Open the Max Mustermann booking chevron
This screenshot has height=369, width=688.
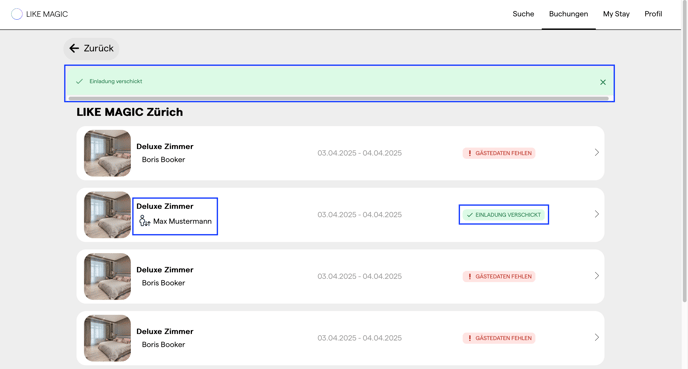pos(597,214)
